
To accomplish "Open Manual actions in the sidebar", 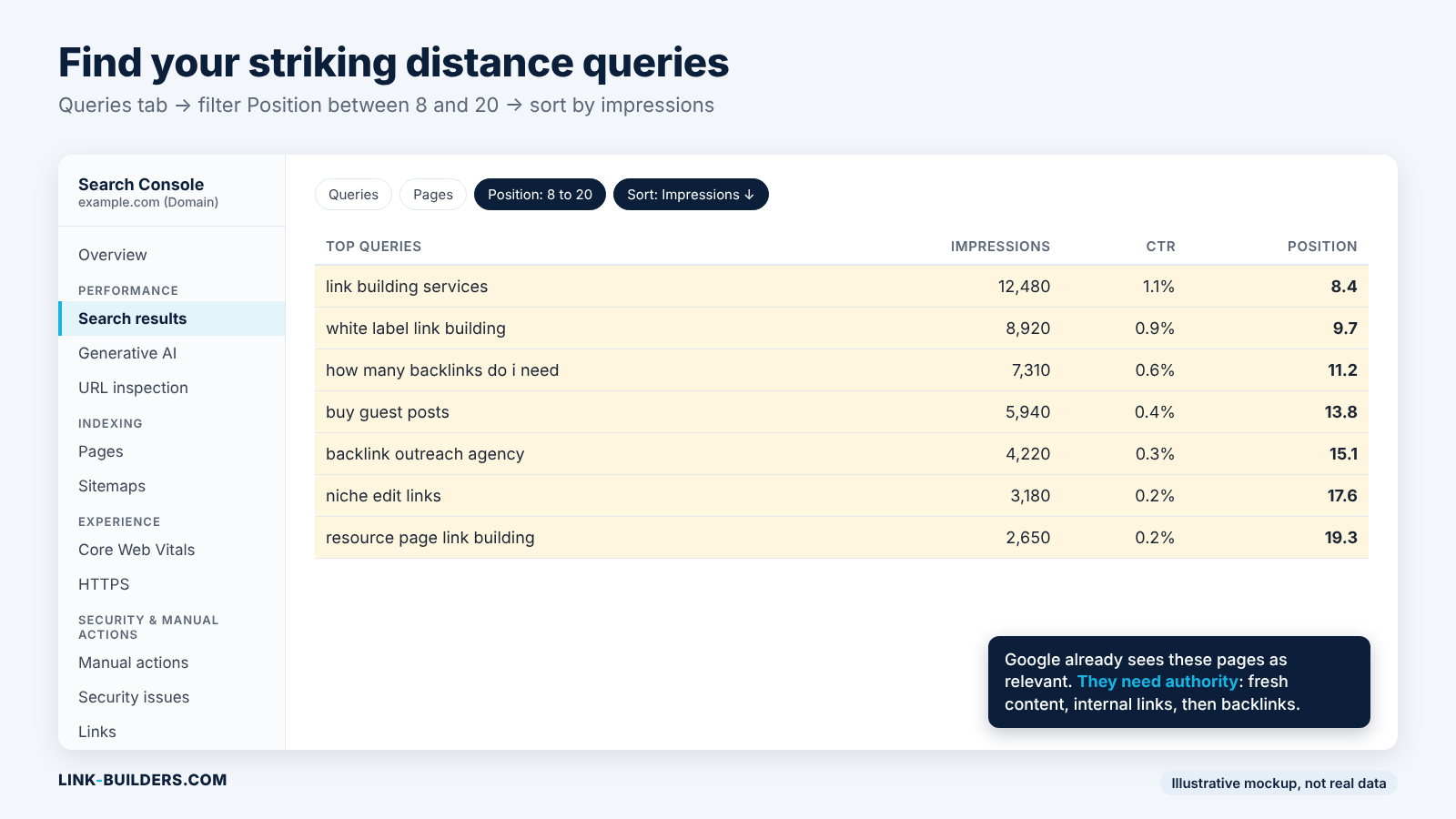I will point(134,662).
